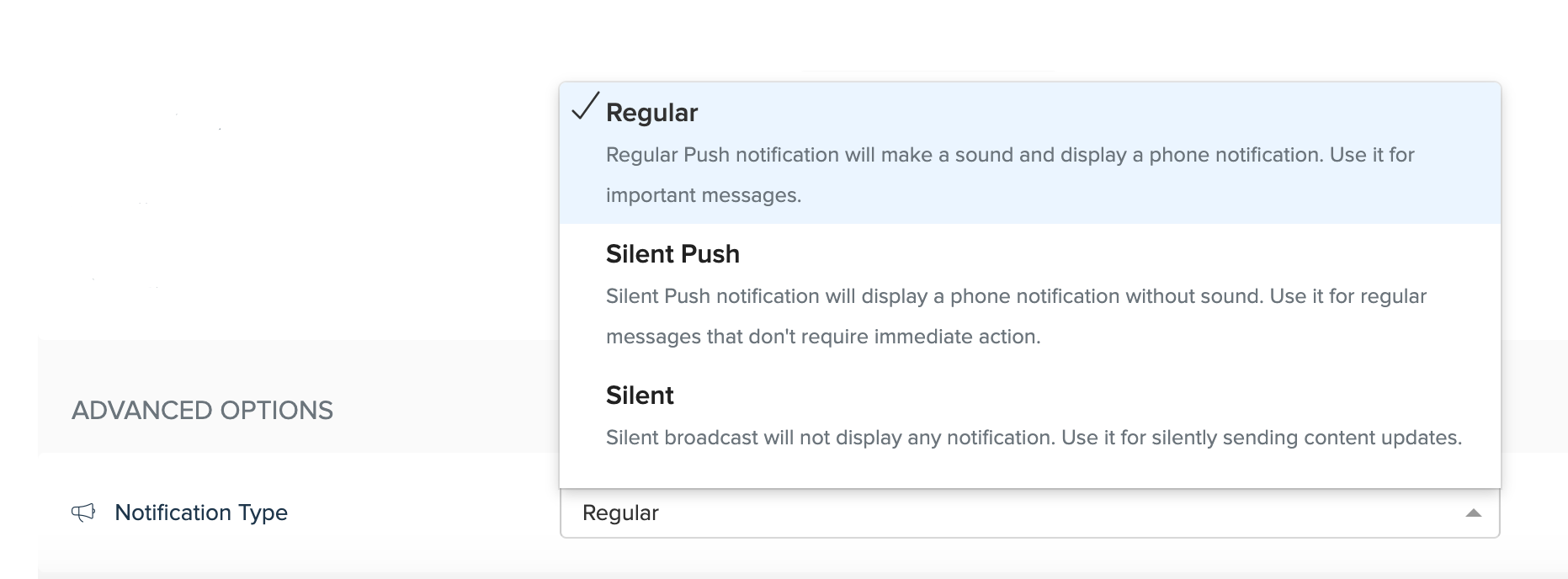Viewport: 1568px width, 579px height.
Task: Click the word Type in Notification Type label
Action: (x=263, y=513)
